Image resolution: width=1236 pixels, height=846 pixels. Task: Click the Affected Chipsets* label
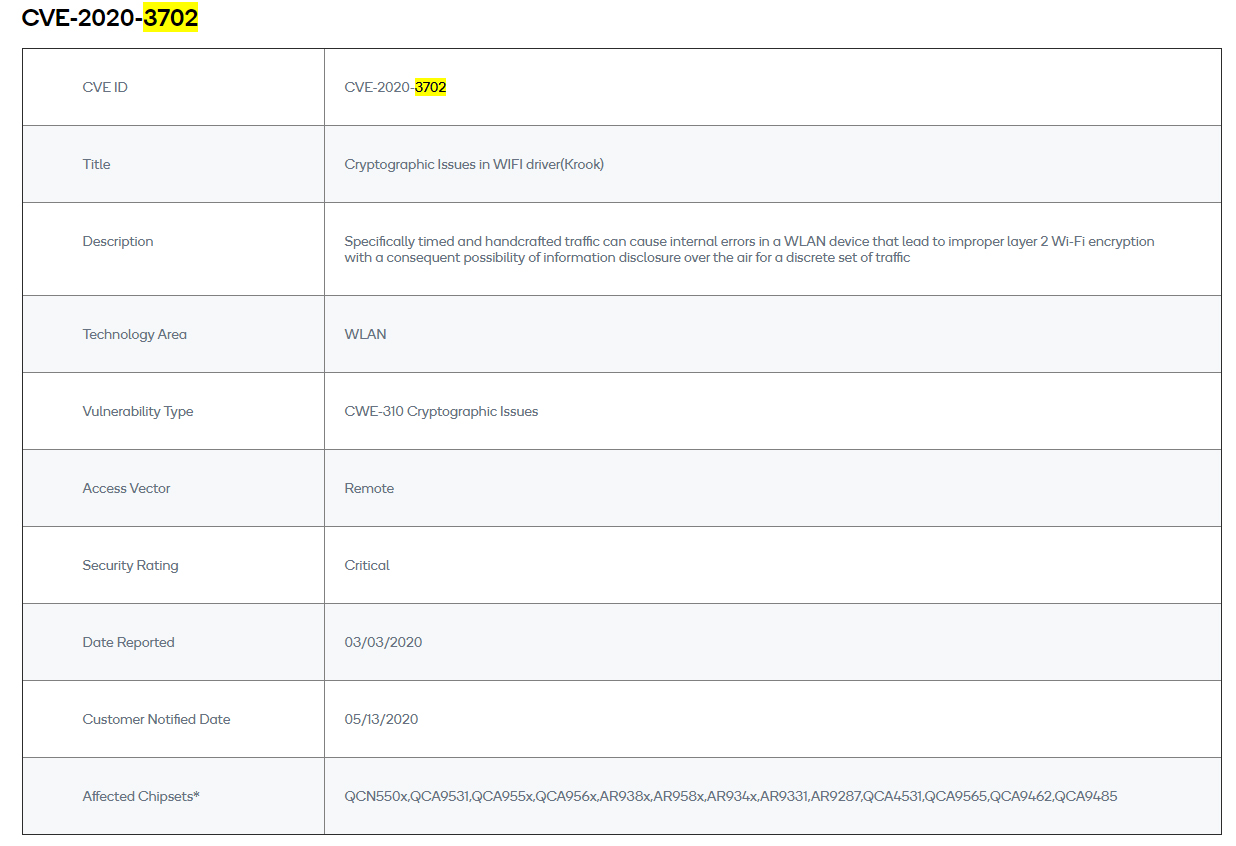click(141, 796)
